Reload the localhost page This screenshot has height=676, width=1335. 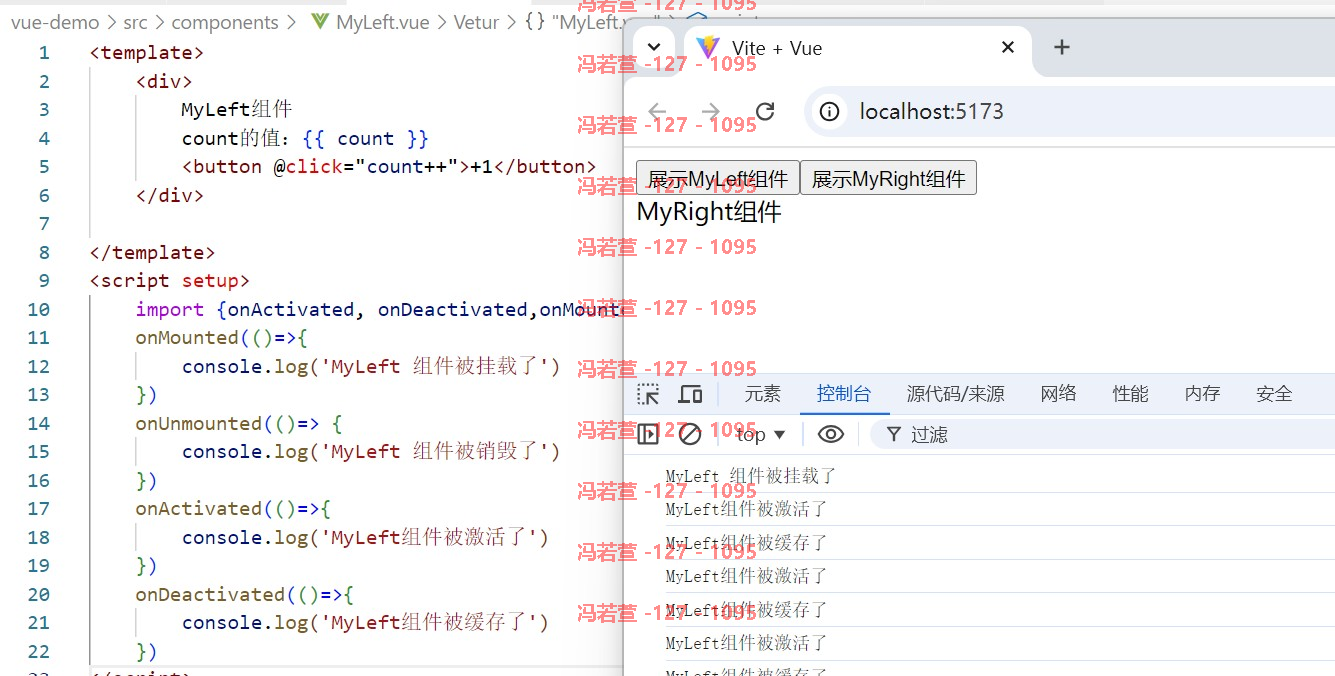[x=765, y=111]
